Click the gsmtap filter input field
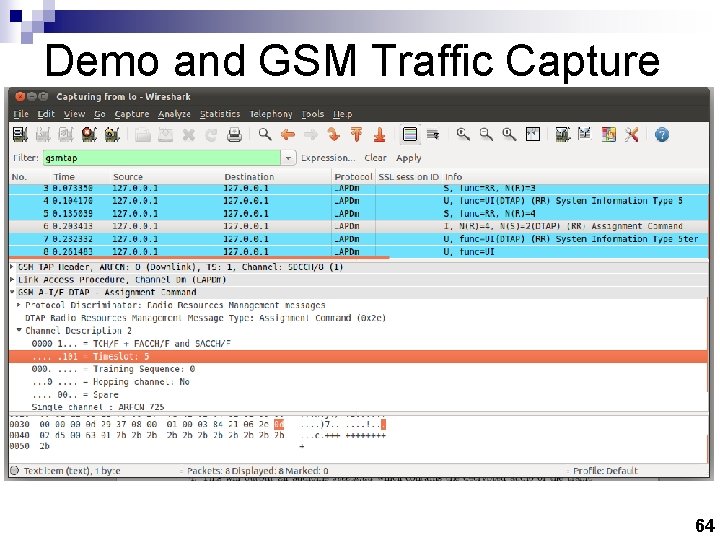 [x=162, y=158]
